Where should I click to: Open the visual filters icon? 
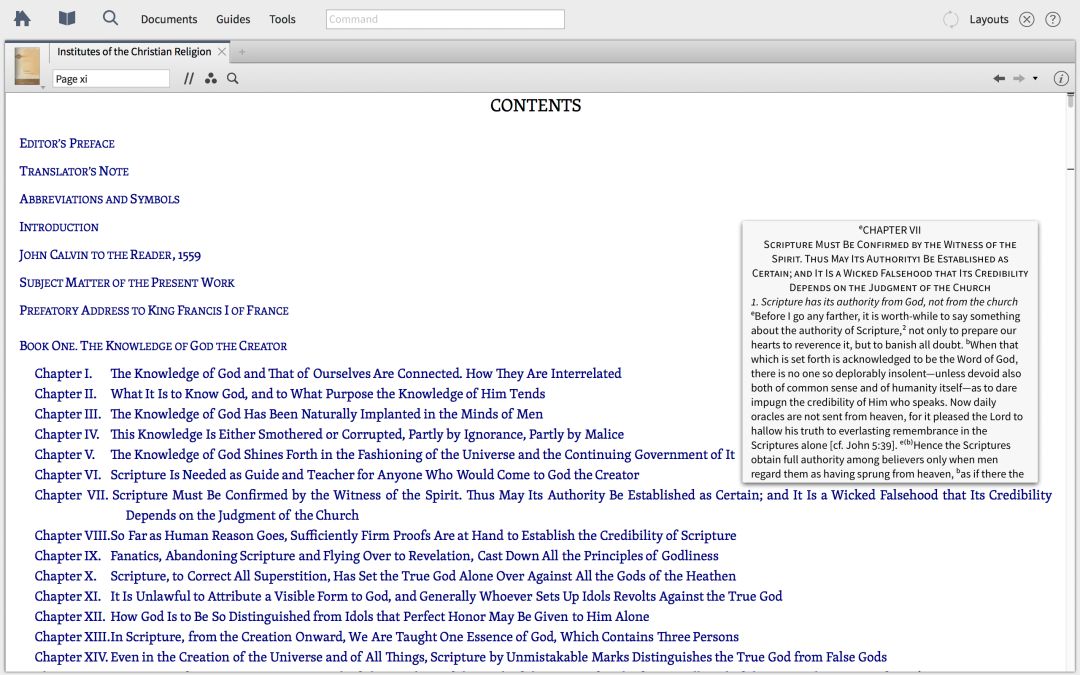[x=211, y=79]
